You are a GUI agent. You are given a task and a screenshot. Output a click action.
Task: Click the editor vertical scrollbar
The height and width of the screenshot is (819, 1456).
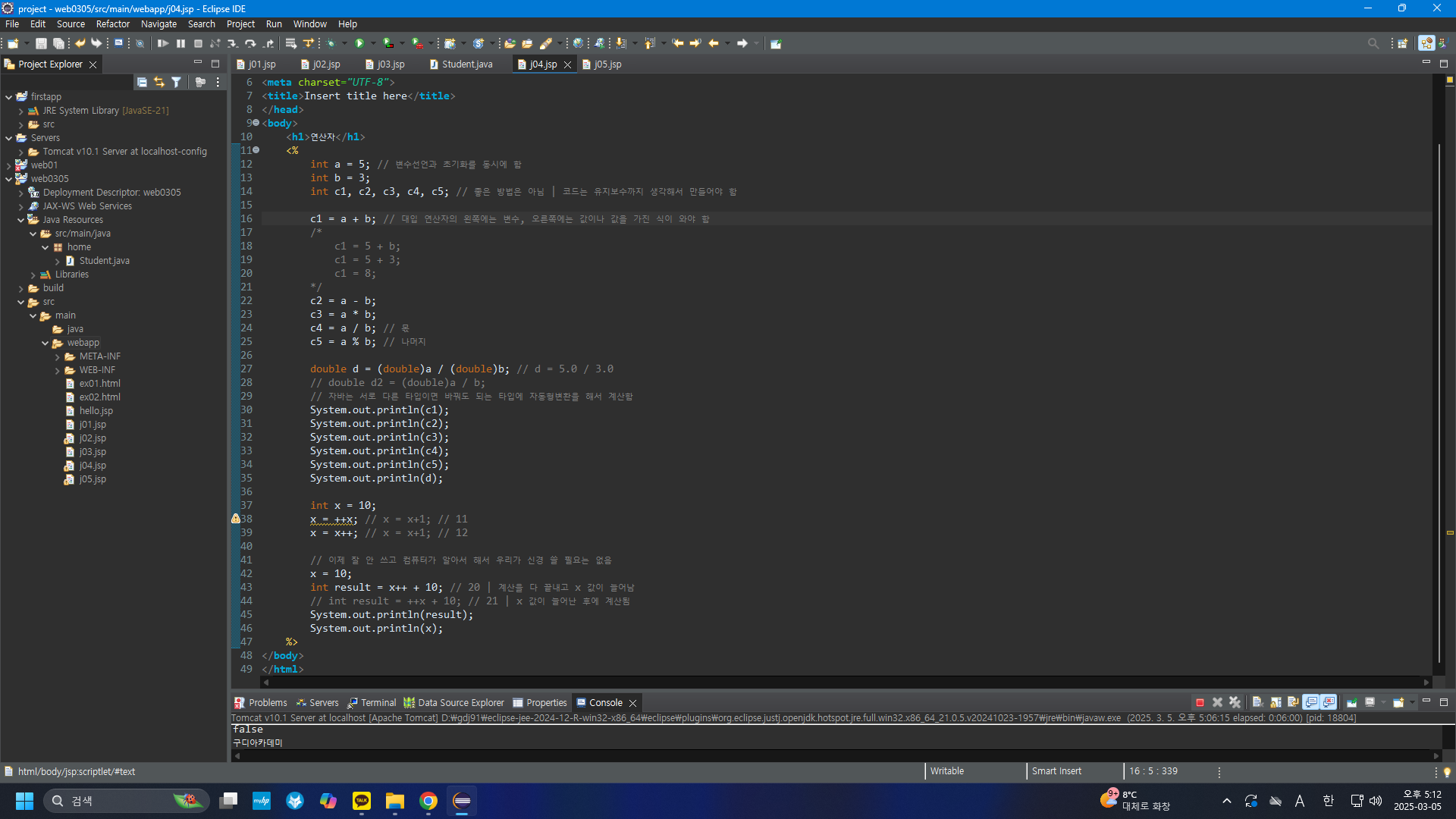[1439, 379]
